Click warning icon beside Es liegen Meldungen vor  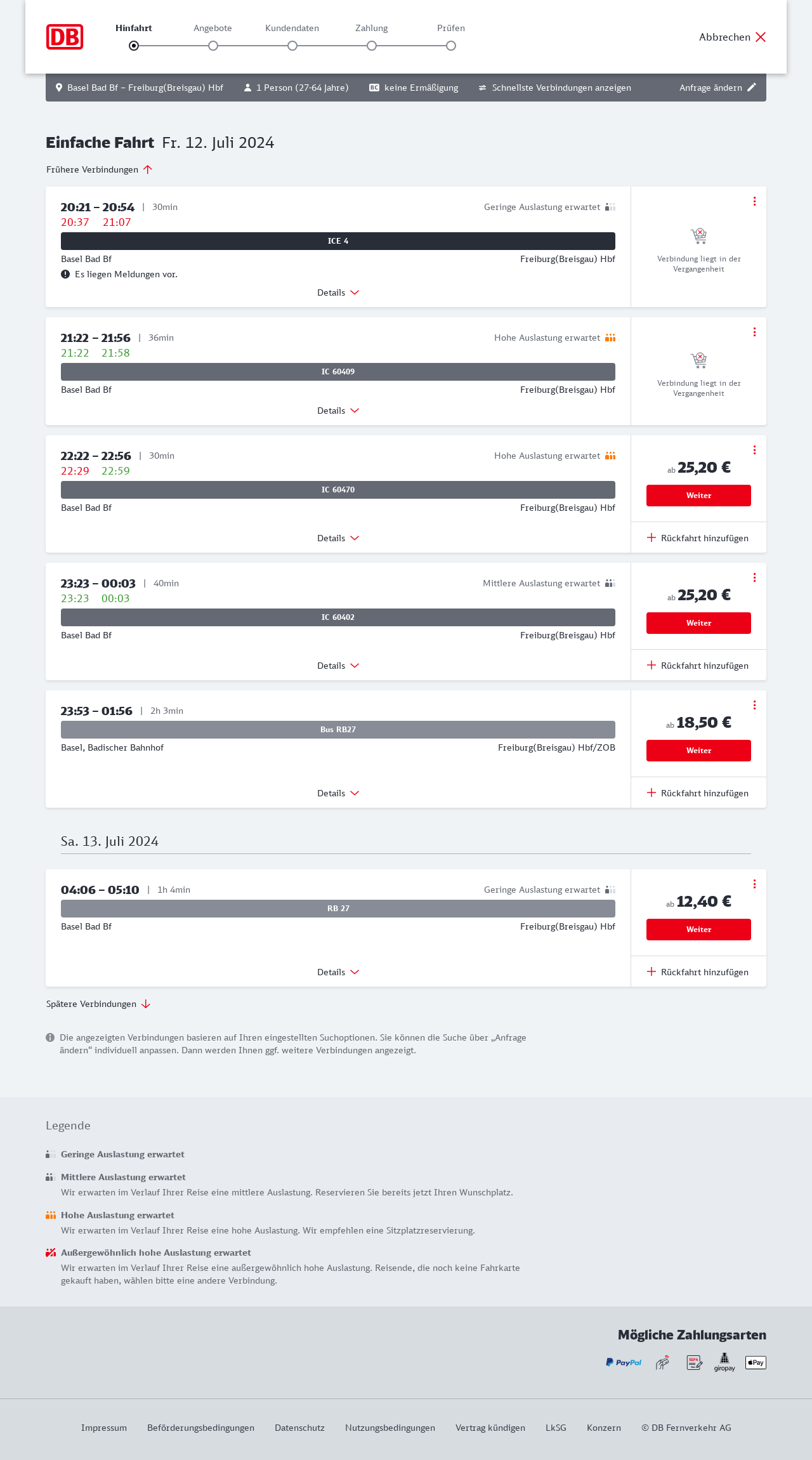(65, 274)
